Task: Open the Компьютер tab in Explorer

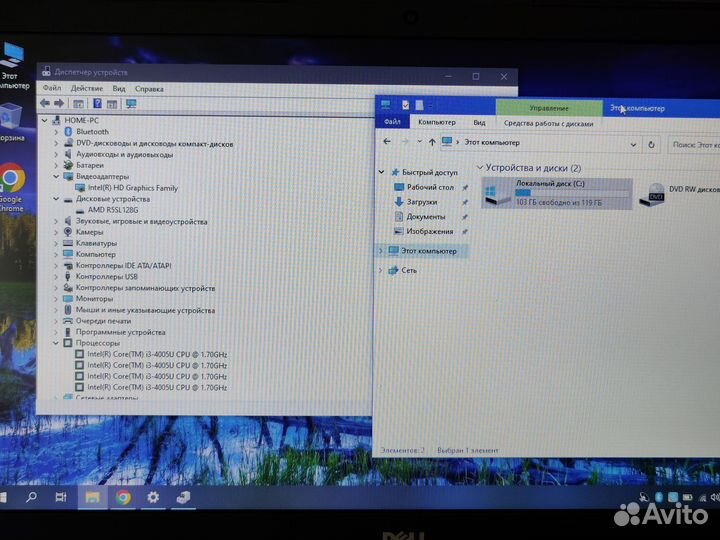Action: [x=437, y=122]
